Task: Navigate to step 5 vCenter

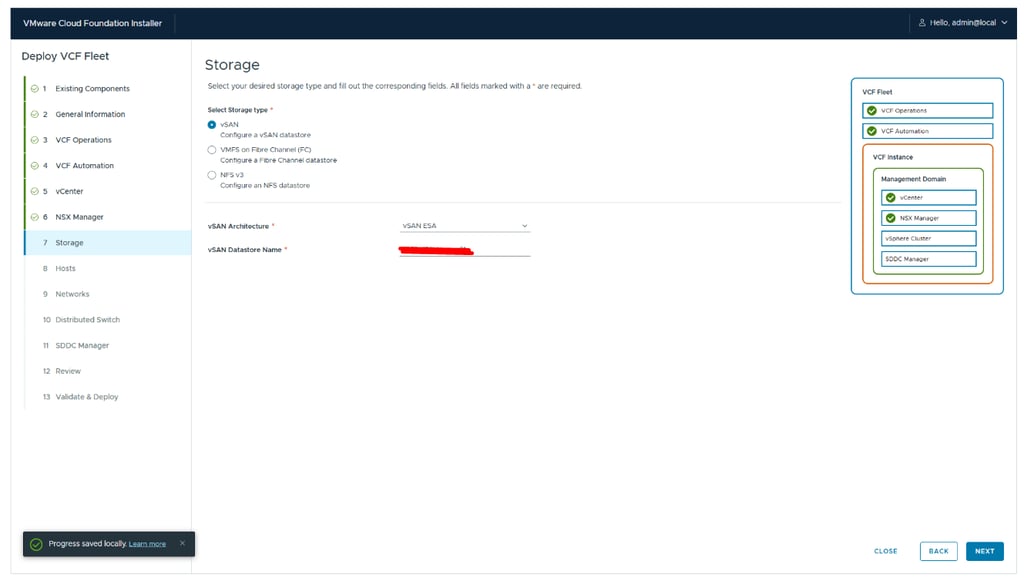Action: coord(69,191)
